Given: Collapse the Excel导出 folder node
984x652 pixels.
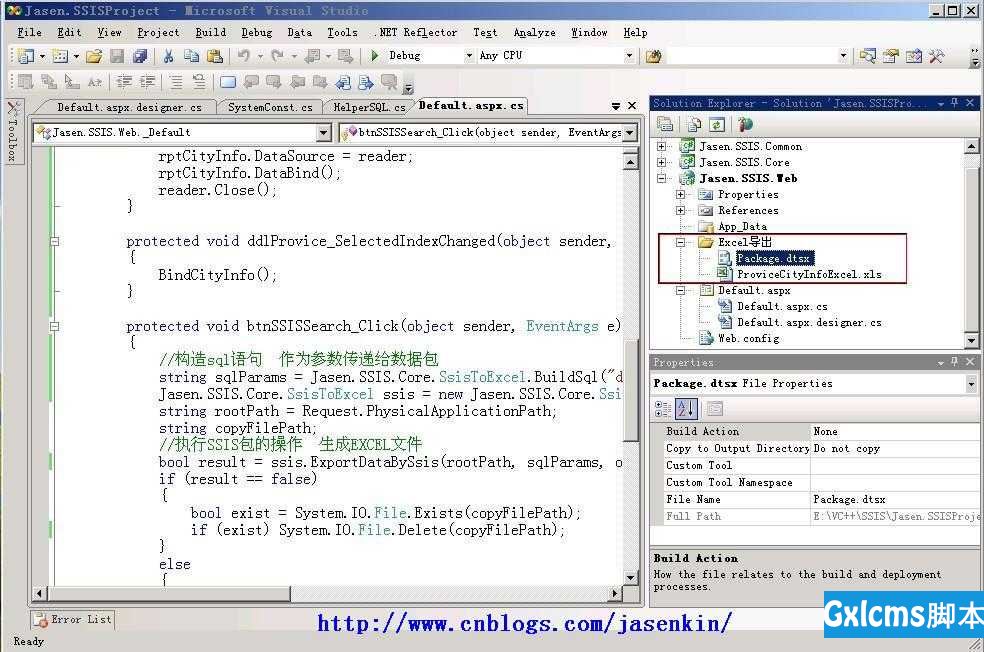Looking at the screenshot, I should pos(681,242).
